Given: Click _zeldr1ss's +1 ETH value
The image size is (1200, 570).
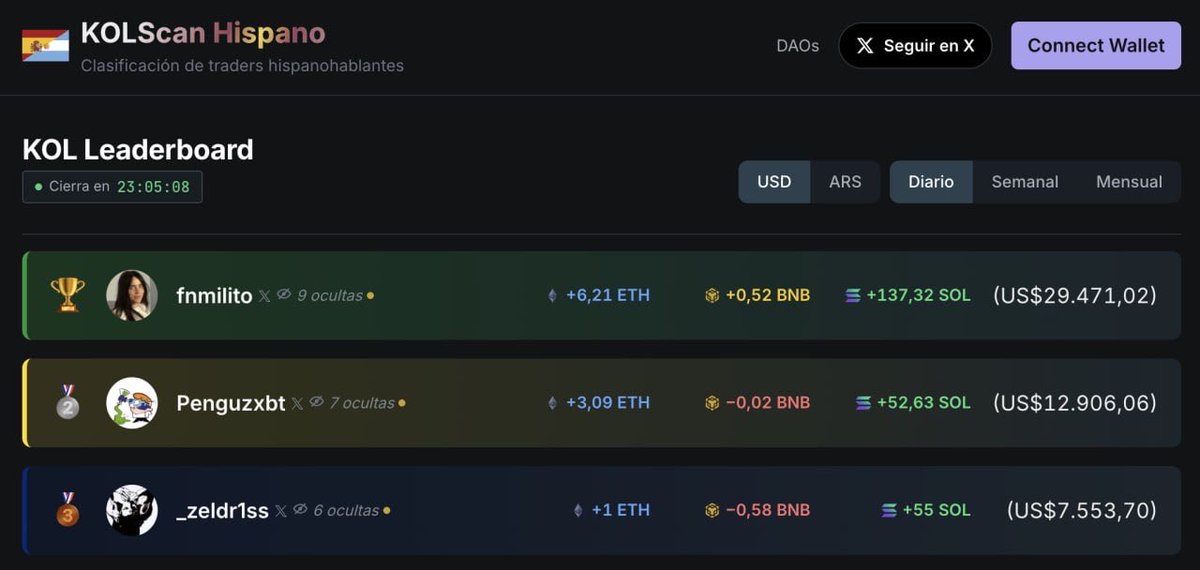Looking at the screenshot, I should [621, 509].
